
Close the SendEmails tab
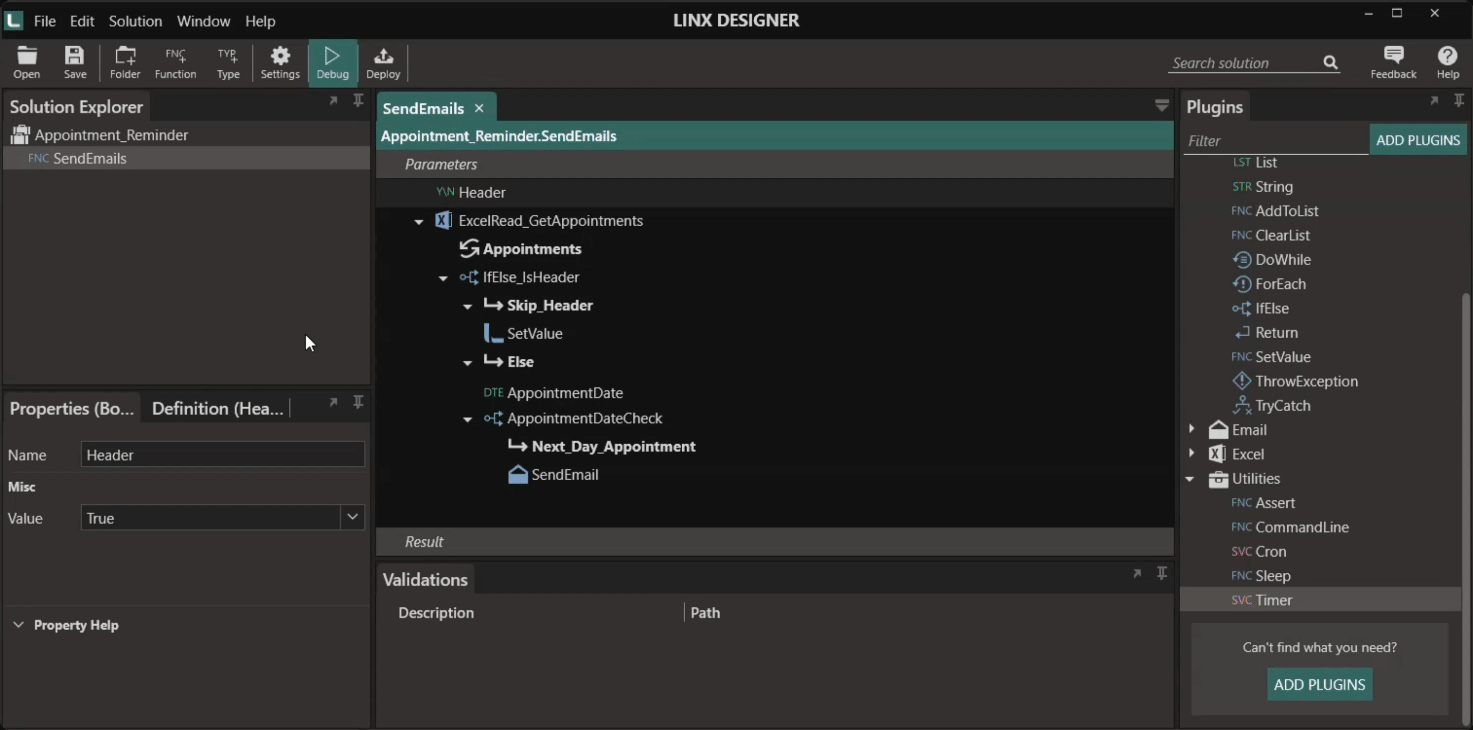click(x=479, y=108)
